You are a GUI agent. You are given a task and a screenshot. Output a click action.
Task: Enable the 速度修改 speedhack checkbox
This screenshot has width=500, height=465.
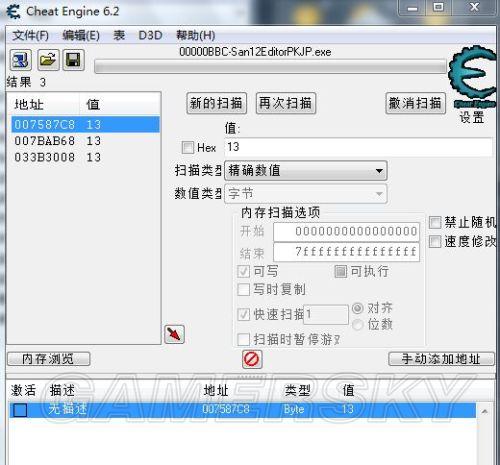[x=435, y=242]
